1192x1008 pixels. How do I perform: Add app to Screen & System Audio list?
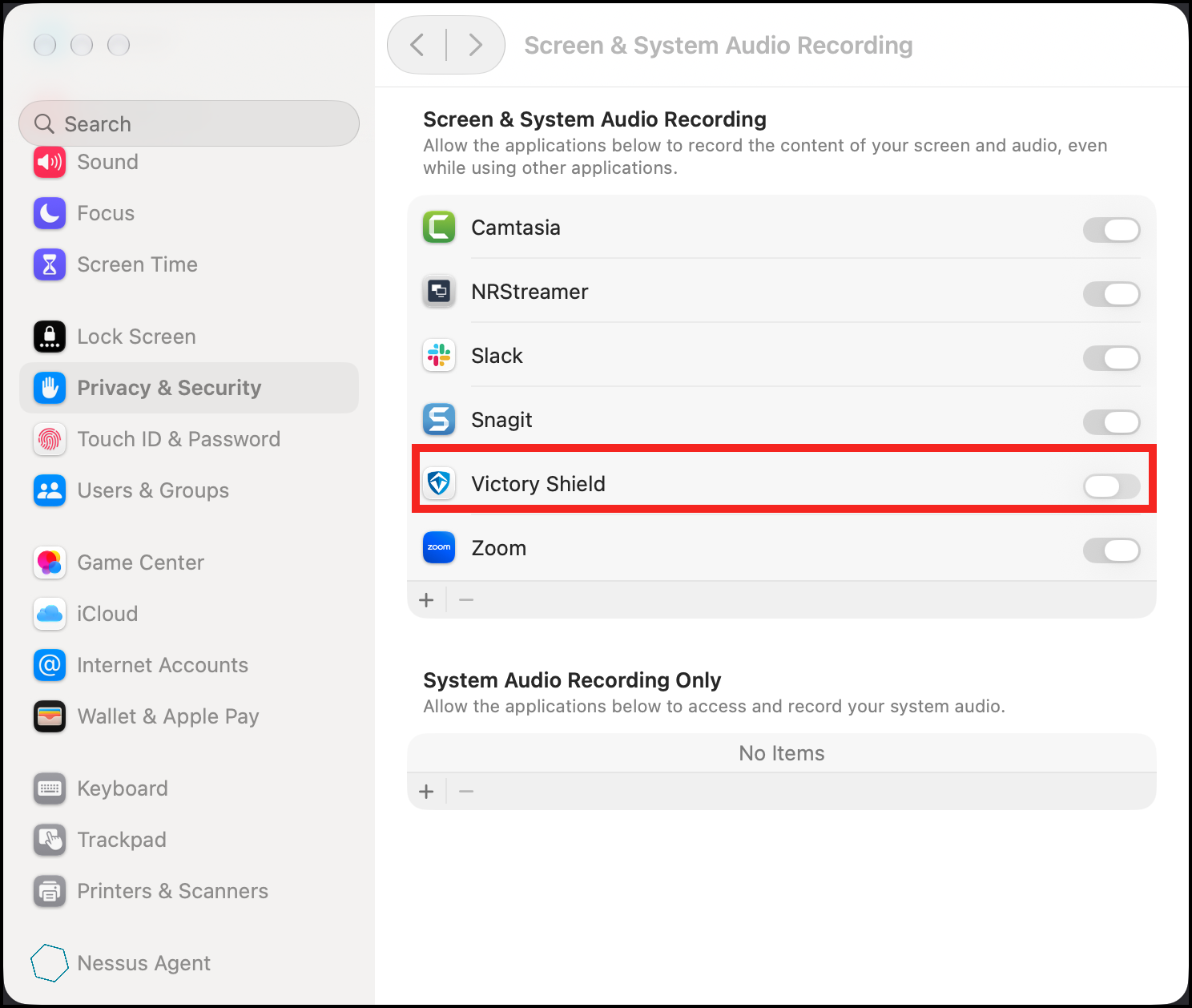coord(427,600)
